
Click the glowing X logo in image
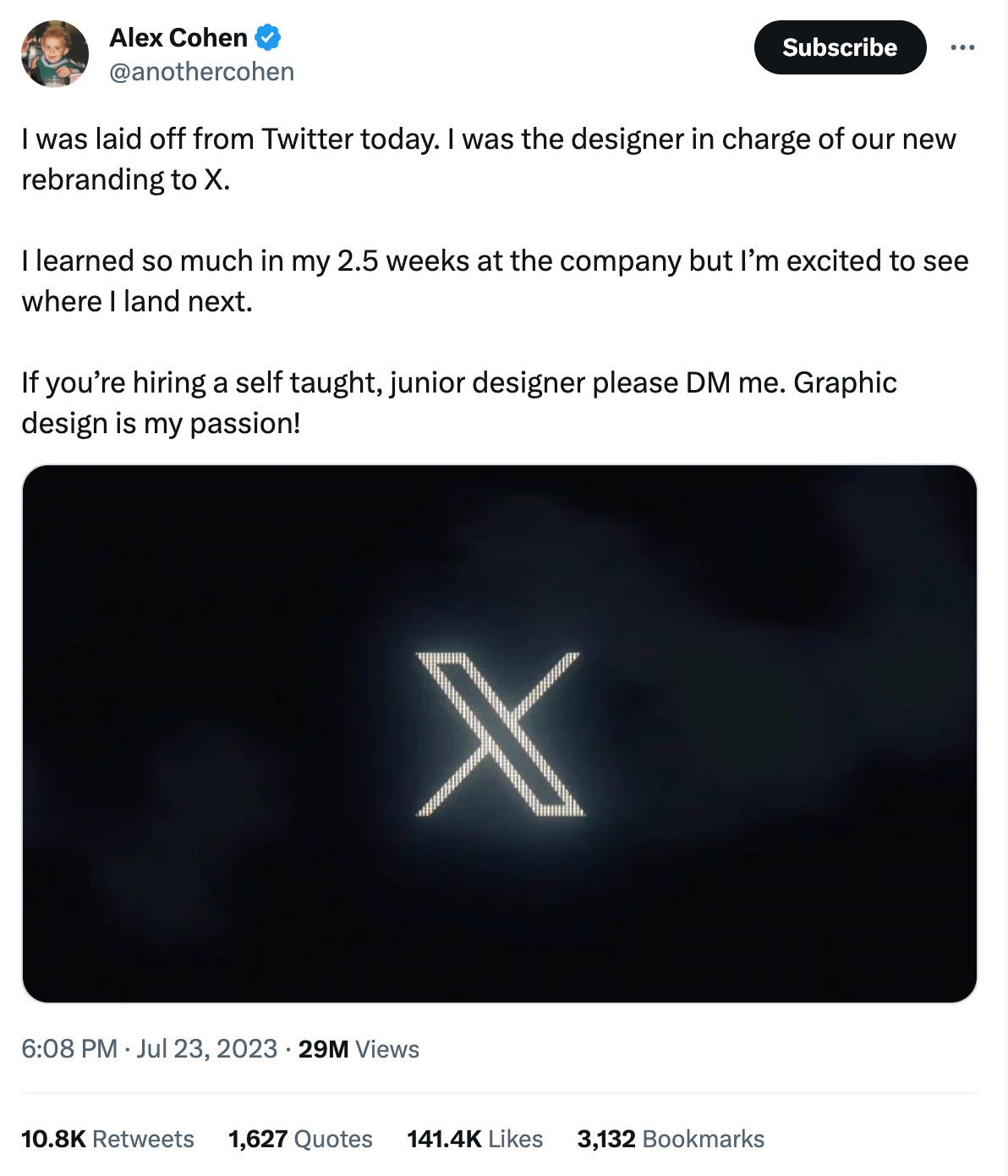coord(499,734)
